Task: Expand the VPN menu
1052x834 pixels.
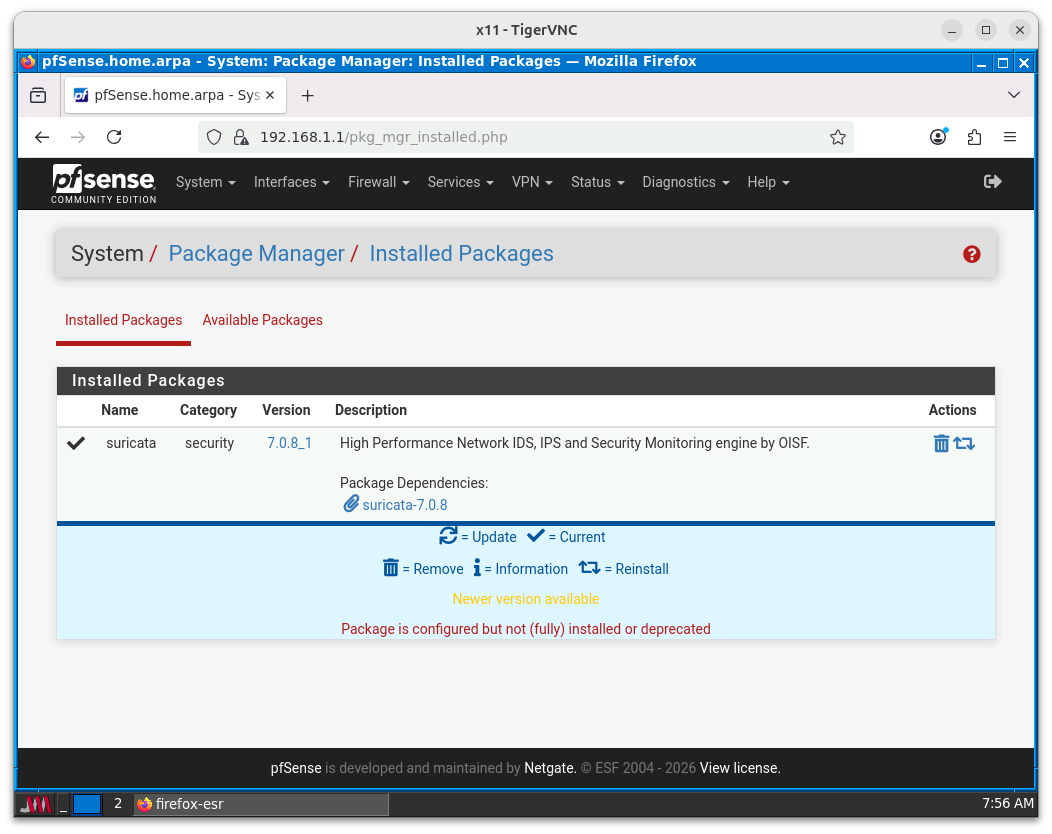Action: [x=532, y=183]
